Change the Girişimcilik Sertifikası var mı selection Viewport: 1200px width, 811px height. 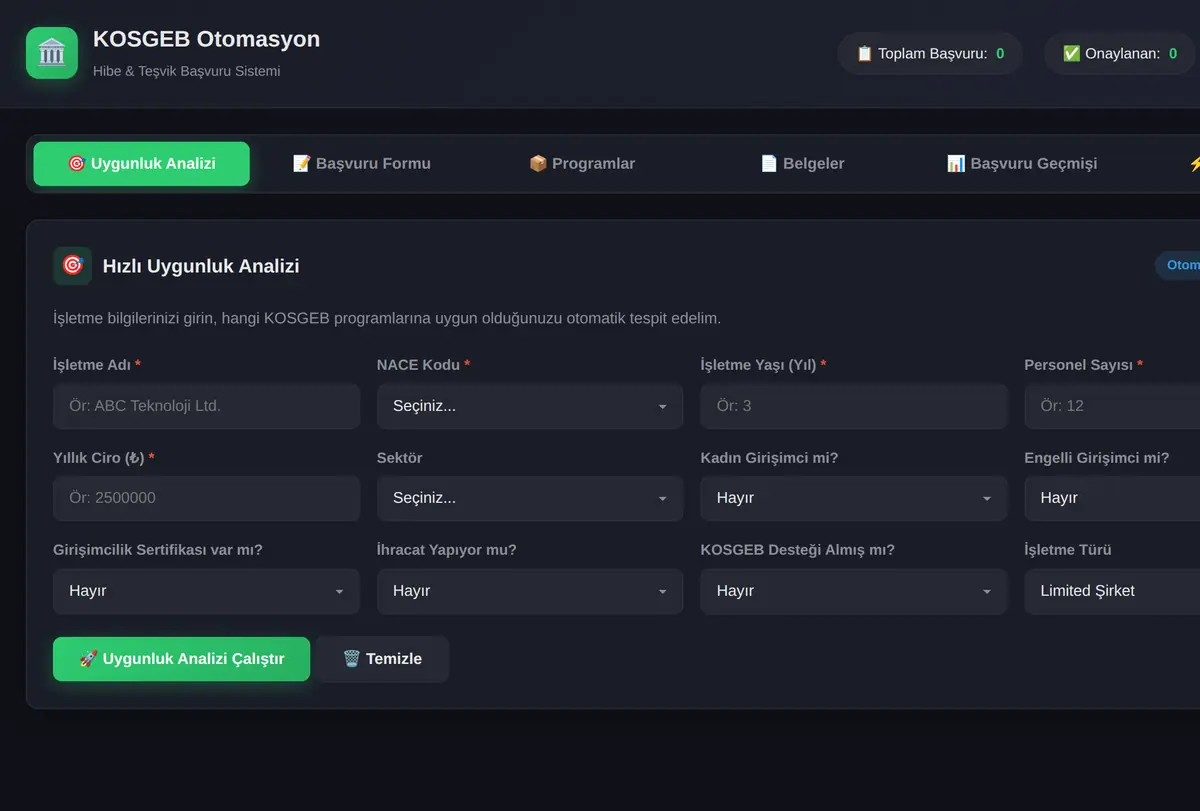click(x=206, y=591)
